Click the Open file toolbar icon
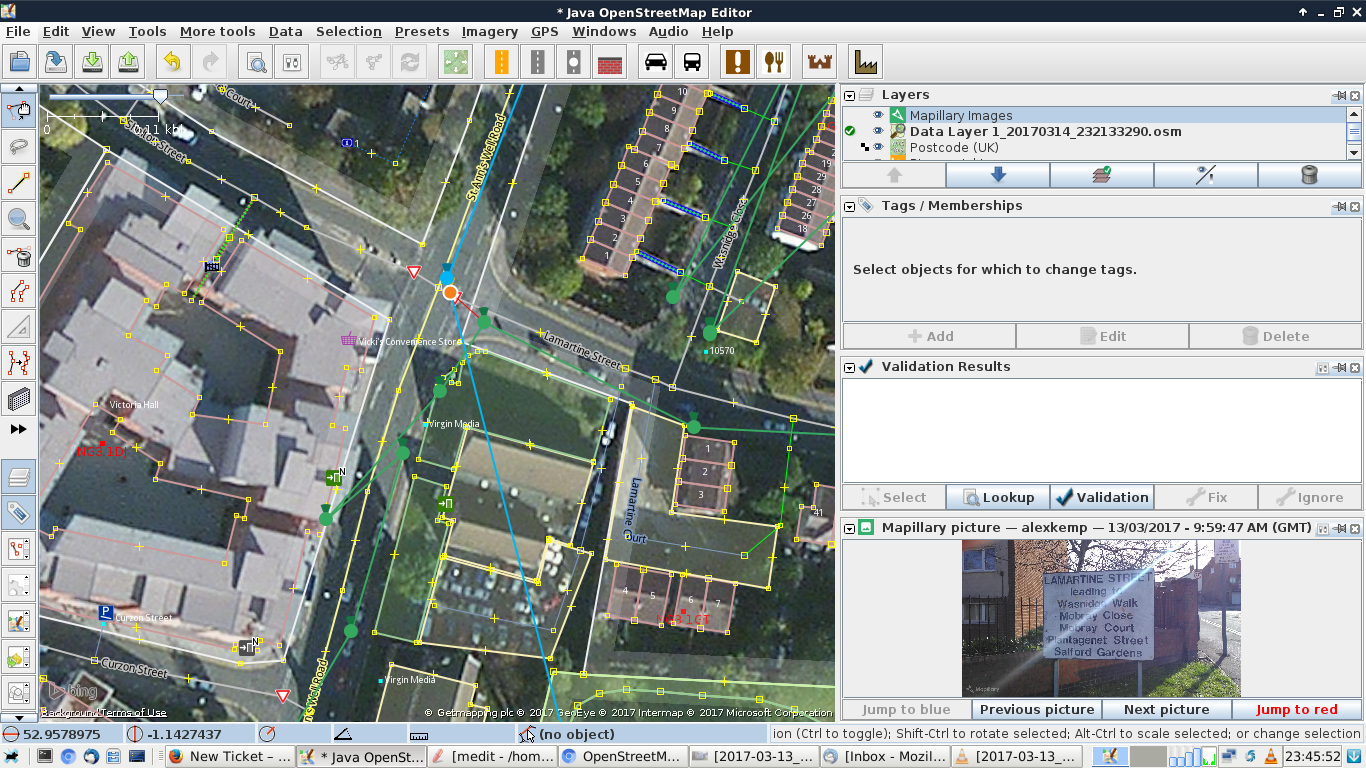 (21, 62)
